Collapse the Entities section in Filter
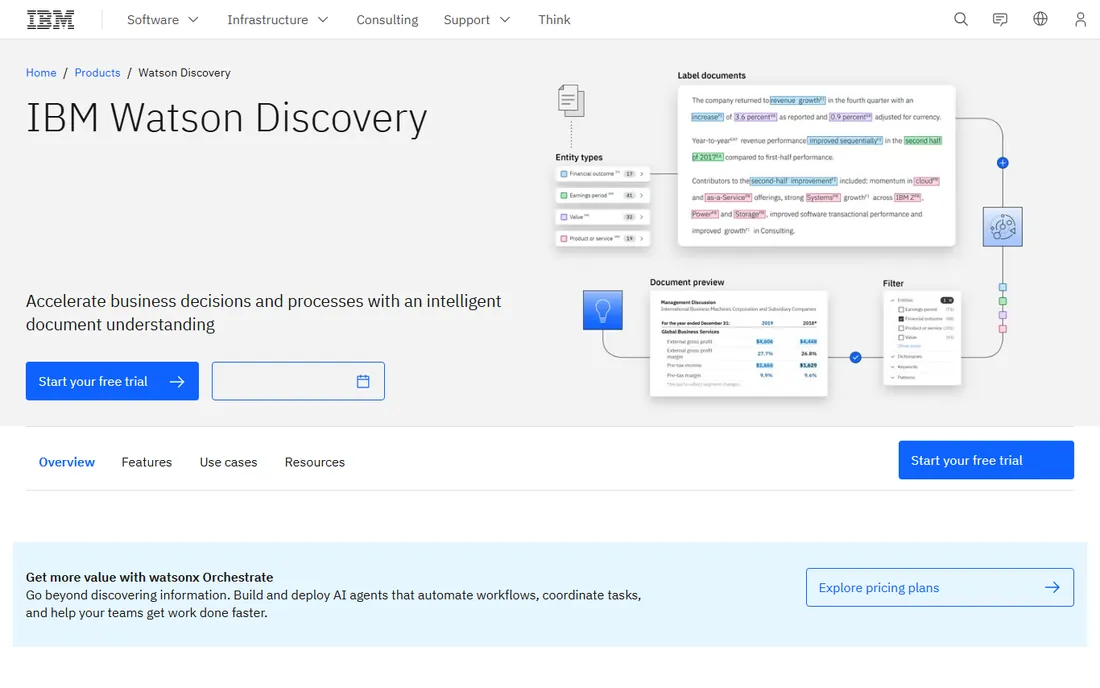This screenshot has width=1100, height=688. [892, 300]
